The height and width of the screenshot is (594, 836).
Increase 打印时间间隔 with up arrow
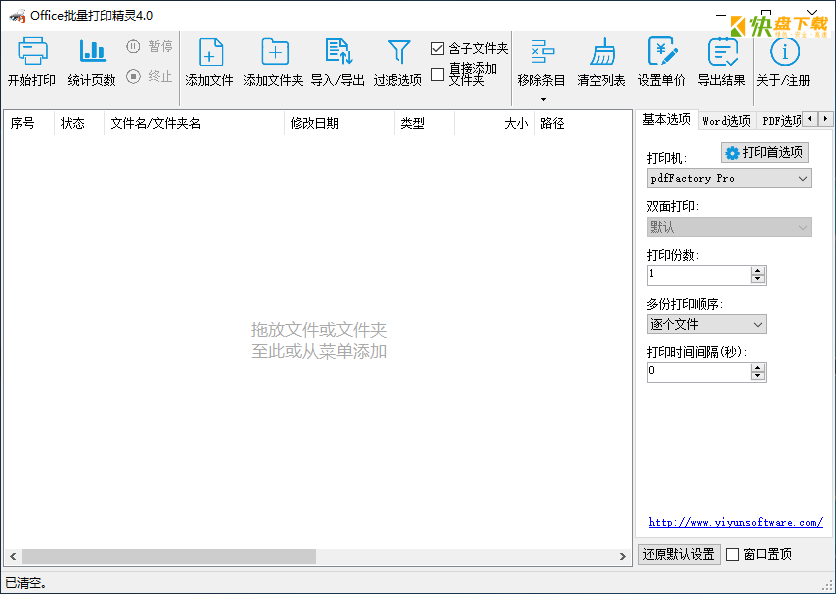click(758, 368)
